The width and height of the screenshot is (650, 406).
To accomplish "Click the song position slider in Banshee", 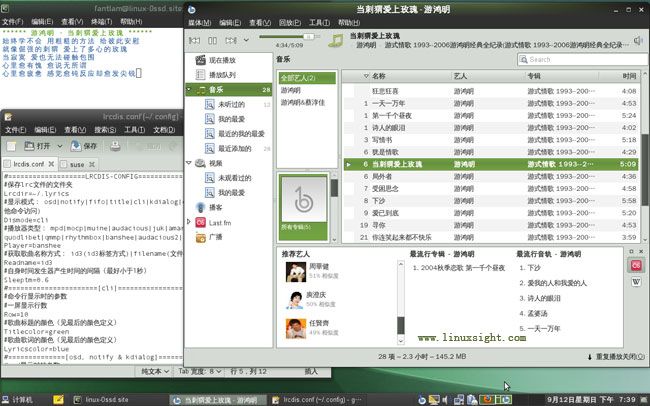I will pyautogui.click(x=289, y=36).
